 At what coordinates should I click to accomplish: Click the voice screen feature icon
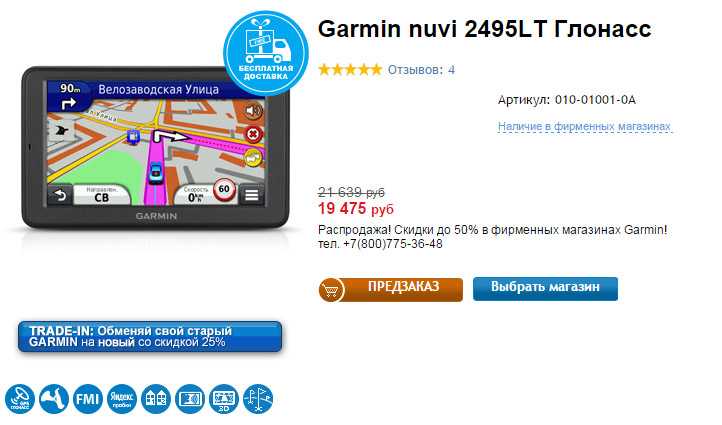(190, 399)
